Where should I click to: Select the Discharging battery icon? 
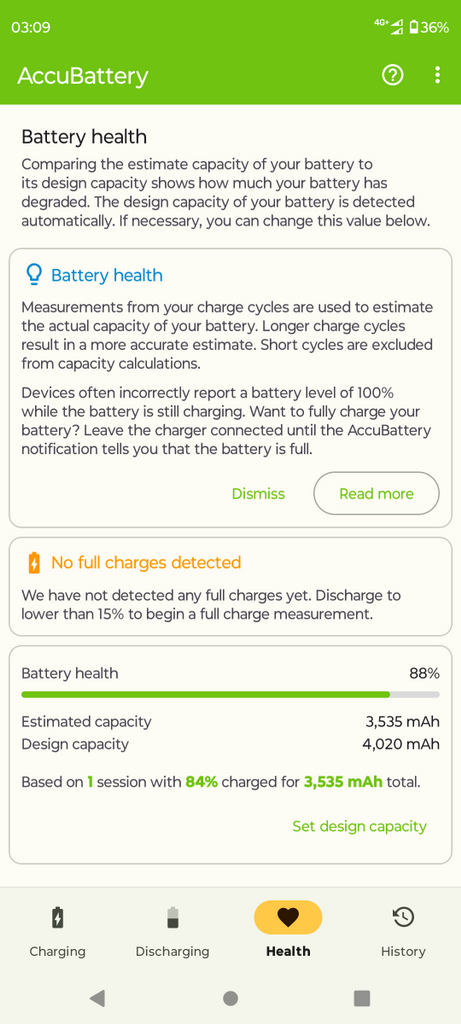coord(172,918)
